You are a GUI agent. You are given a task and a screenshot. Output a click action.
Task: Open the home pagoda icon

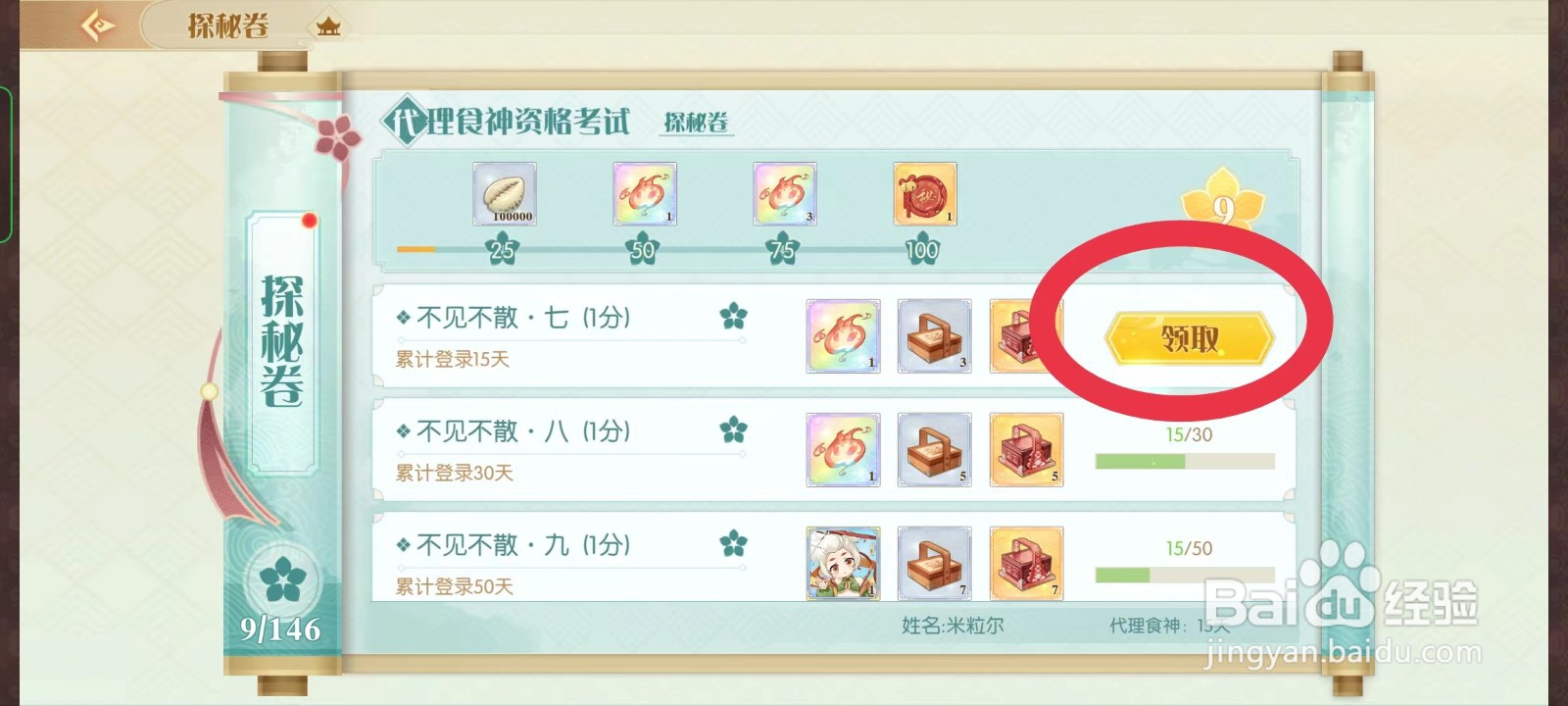pyautogui.click(x=328, y=26)
